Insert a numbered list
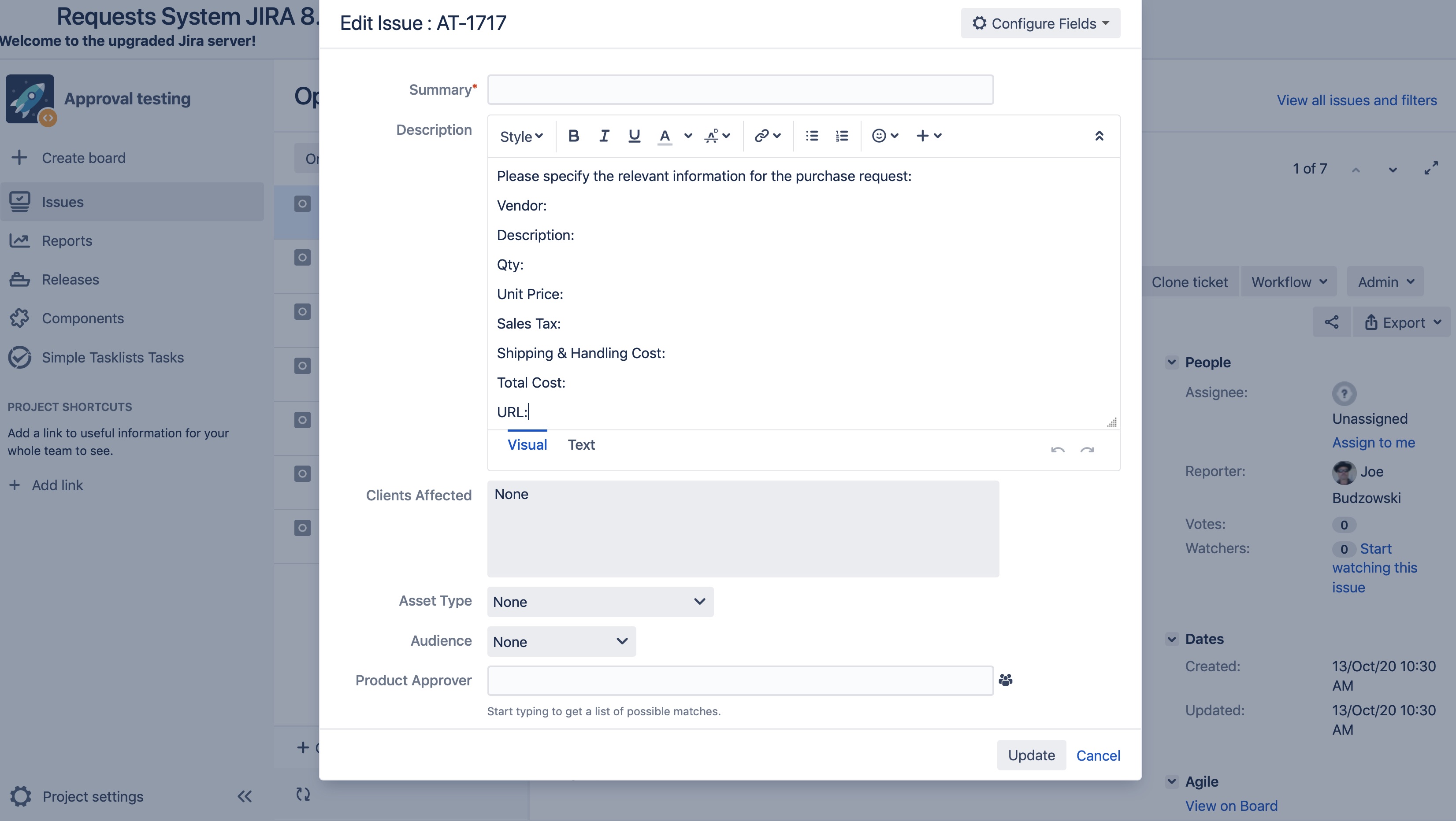 point(841,136)
